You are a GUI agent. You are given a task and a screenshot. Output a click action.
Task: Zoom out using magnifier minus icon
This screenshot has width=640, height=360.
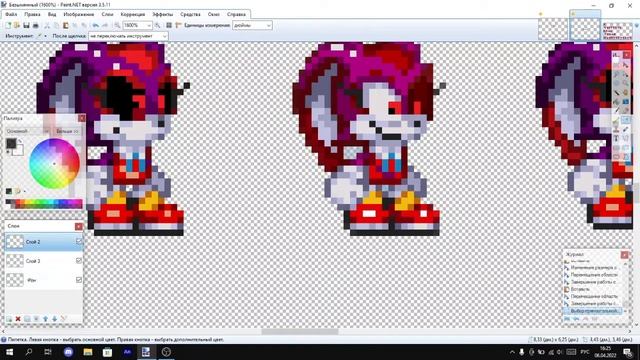click(117, 25)
